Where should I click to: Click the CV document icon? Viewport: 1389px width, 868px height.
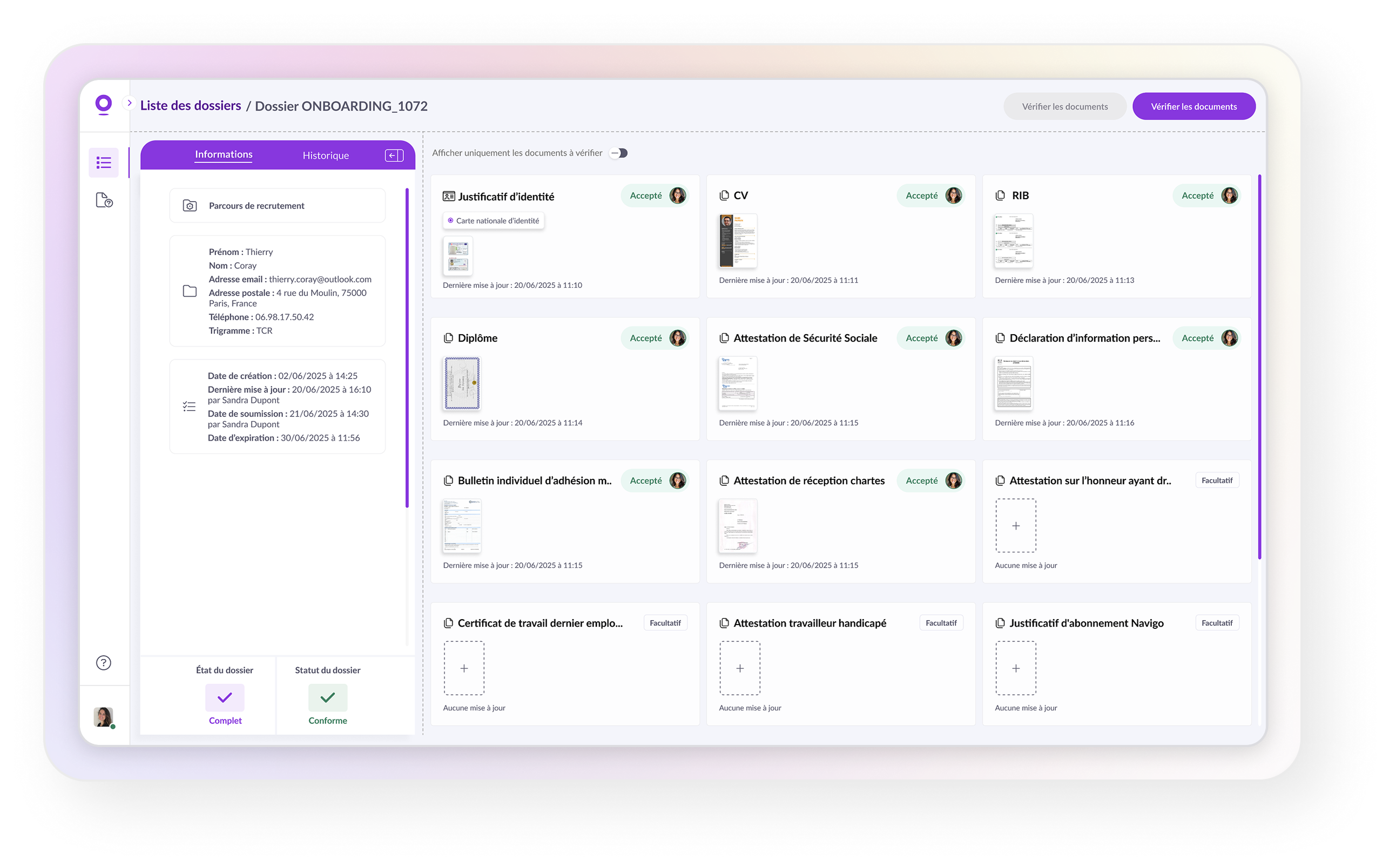coord(724,195)
